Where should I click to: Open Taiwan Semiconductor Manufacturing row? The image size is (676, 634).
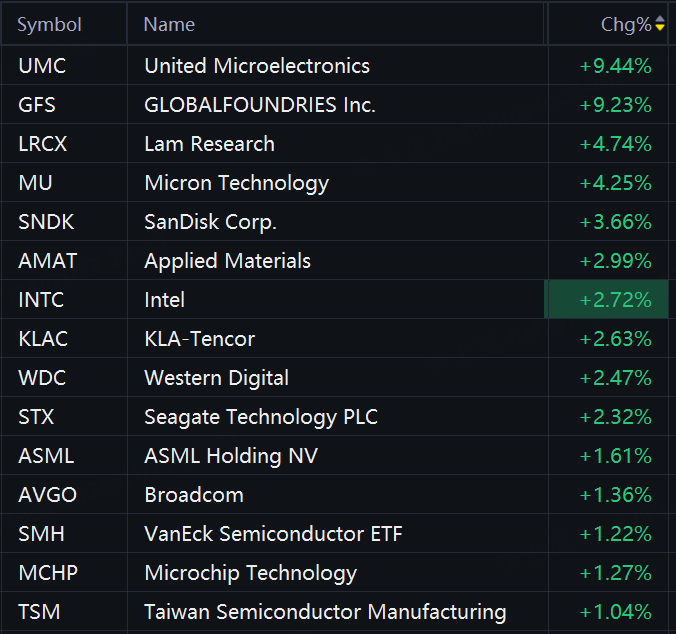[325, 612]
